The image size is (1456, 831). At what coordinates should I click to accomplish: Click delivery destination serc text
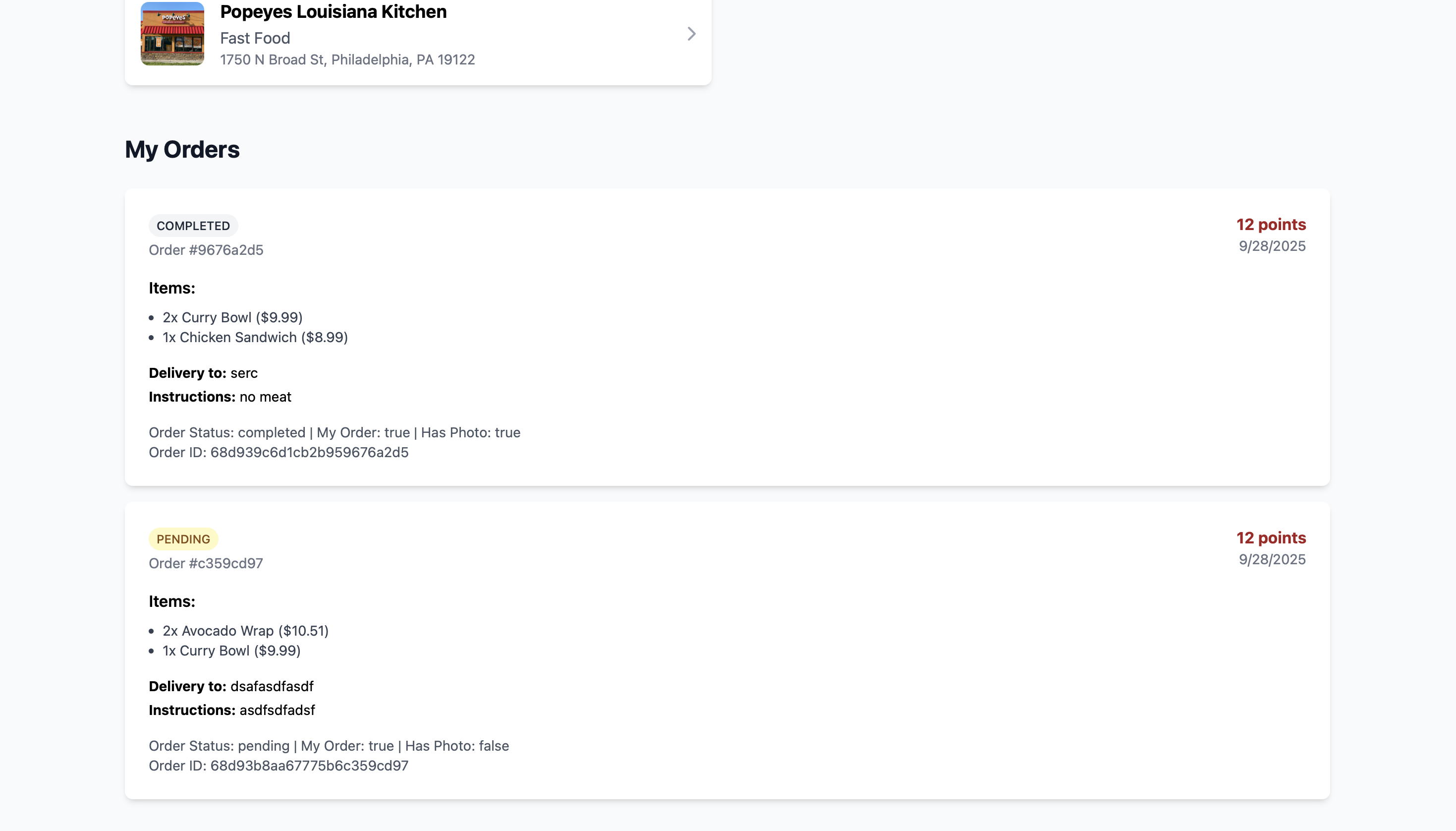coord(244,373)
